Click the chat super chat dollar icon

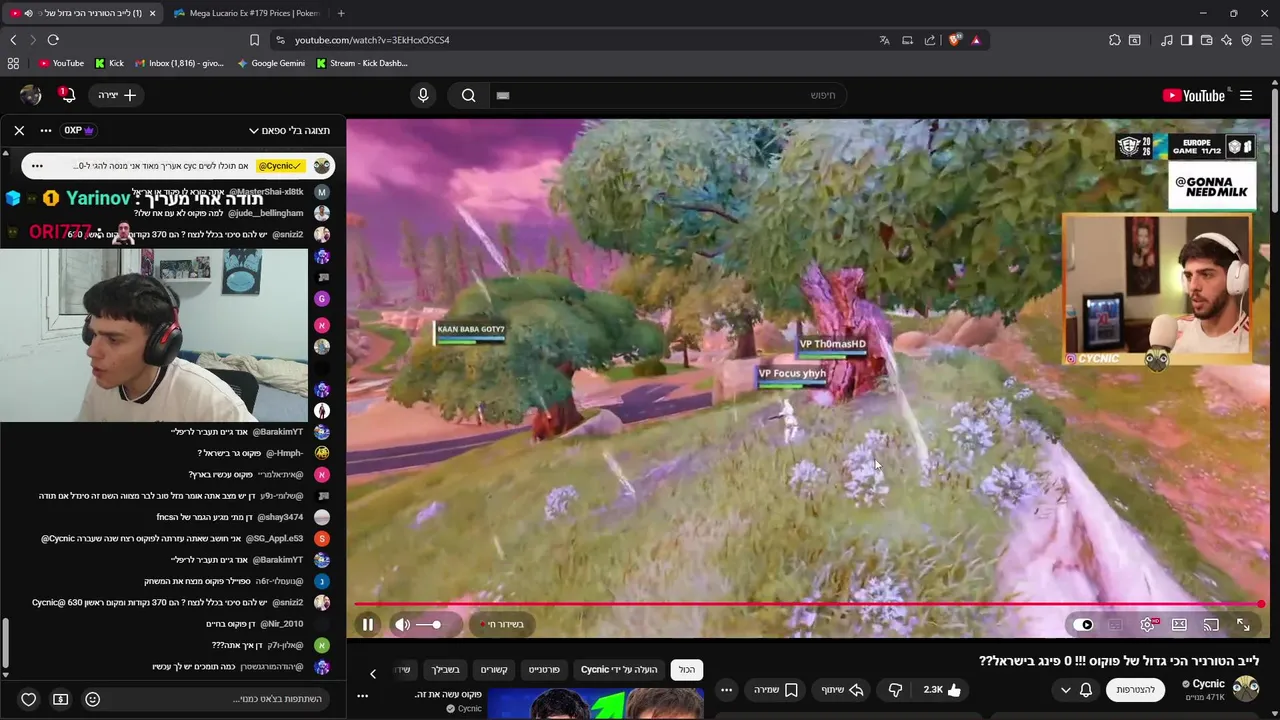tap(60, 699)
